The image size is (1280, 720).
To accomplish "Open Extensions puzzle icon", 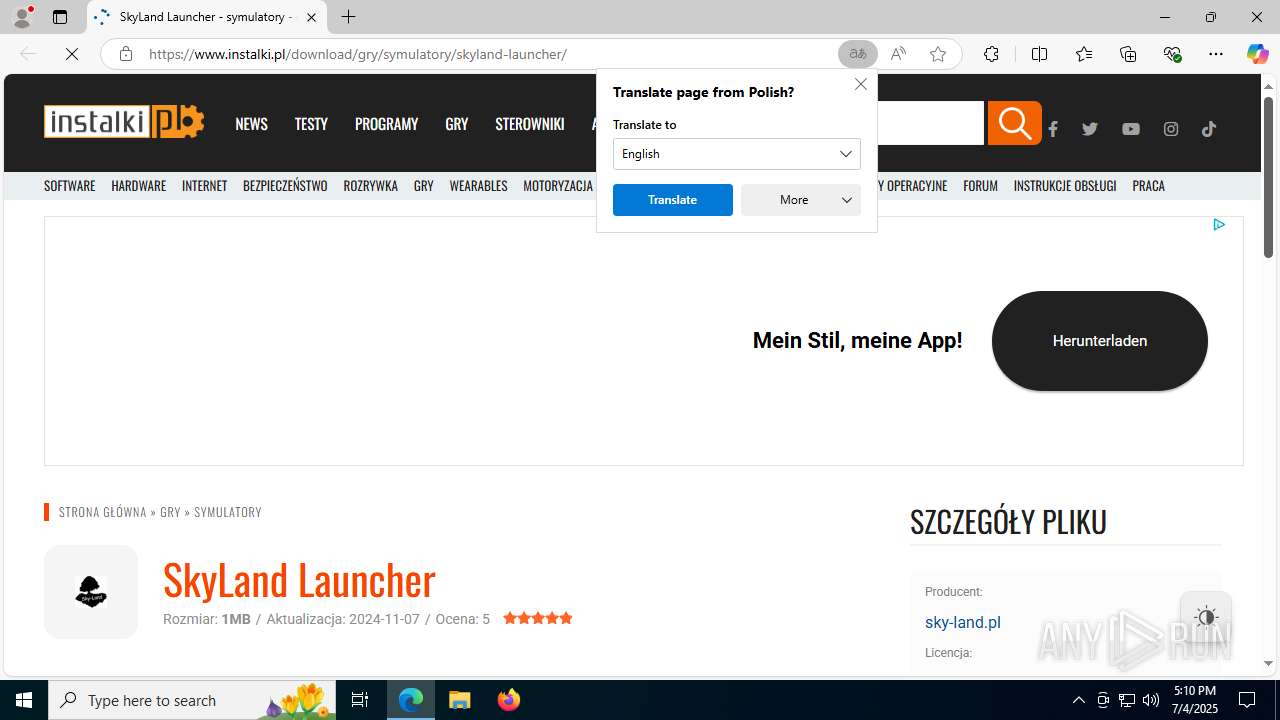I will pyautogui.click(x=991, y=54).
